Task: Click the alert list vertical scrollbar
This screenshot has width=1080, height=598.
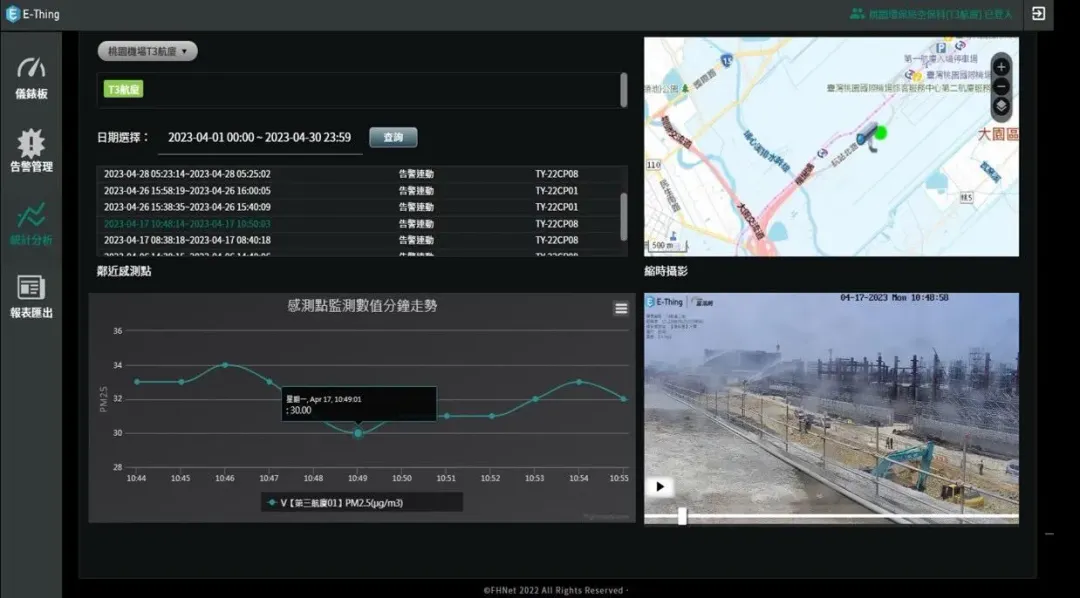Action: click(624, 216)
